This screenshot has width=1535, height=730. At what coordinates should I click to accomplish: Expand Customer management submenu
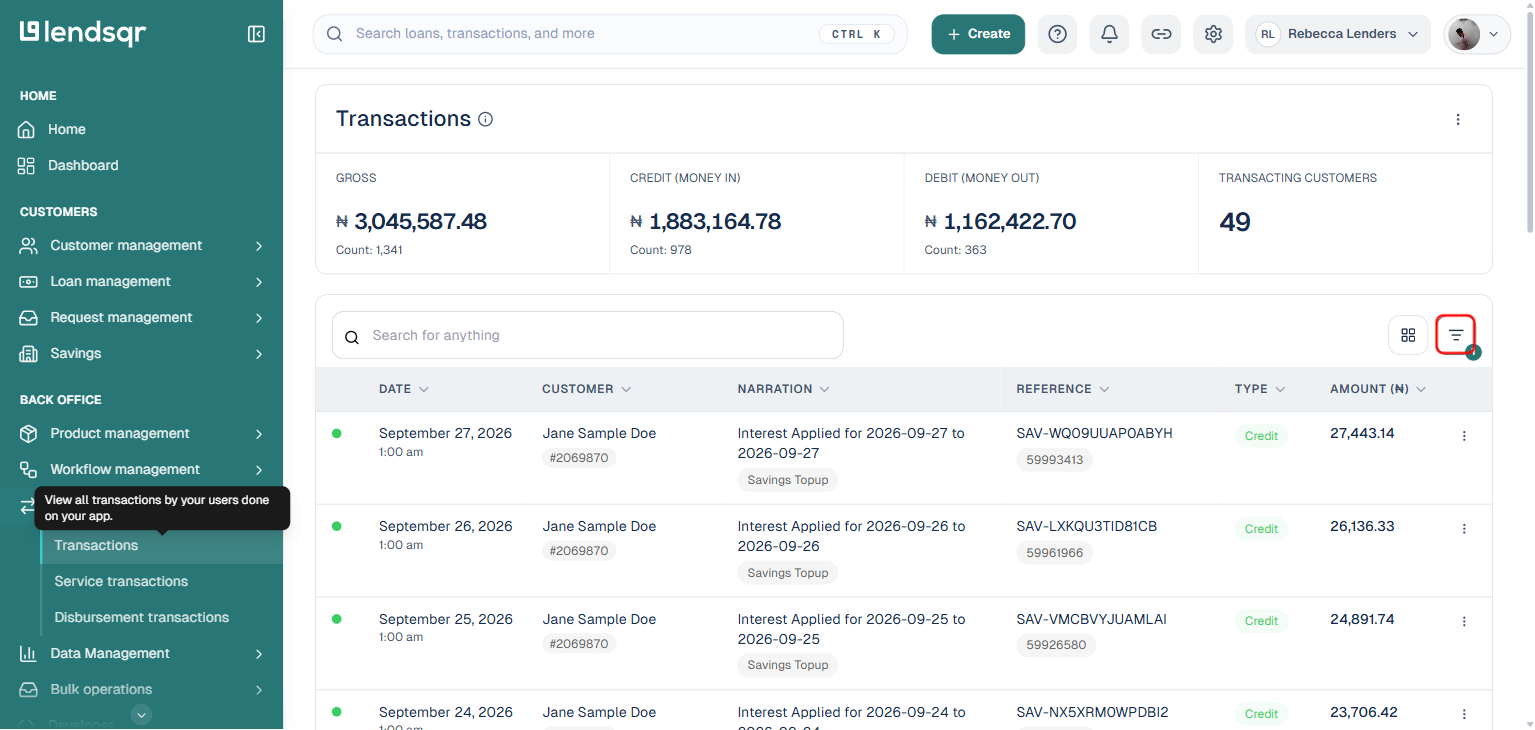(x=259, y=246)
